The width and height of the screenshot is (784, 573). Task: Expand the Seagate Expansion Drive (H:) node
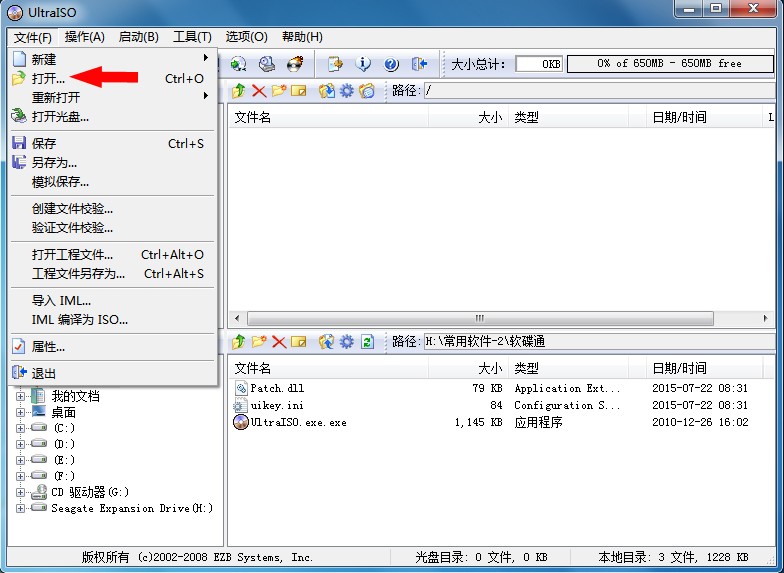[x=21, y=508]
